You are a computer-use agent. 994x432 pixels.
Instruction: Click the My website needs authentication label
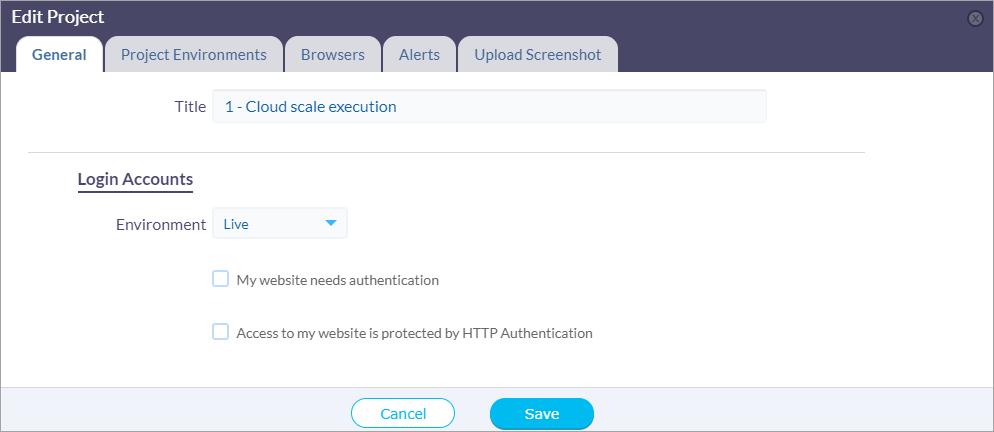coord(337,280)
